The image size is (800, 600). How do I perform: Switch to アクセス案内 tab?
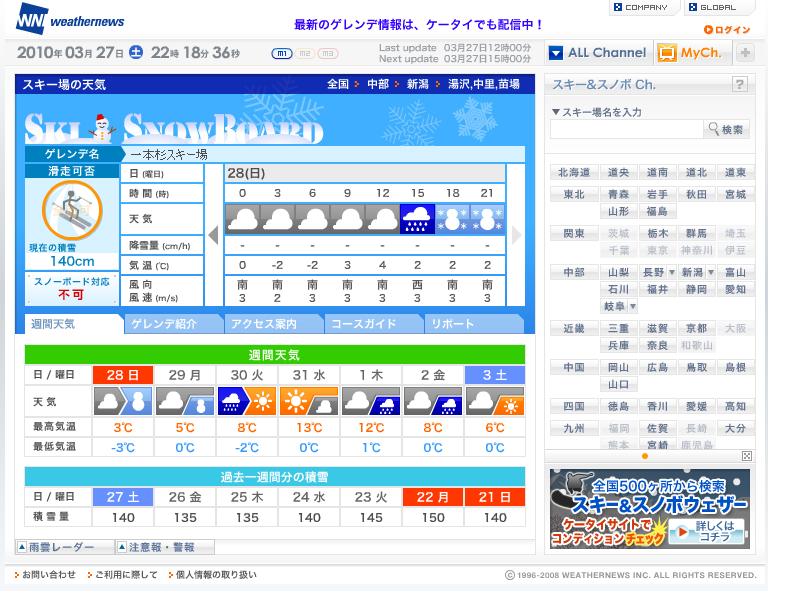[272, 324]
